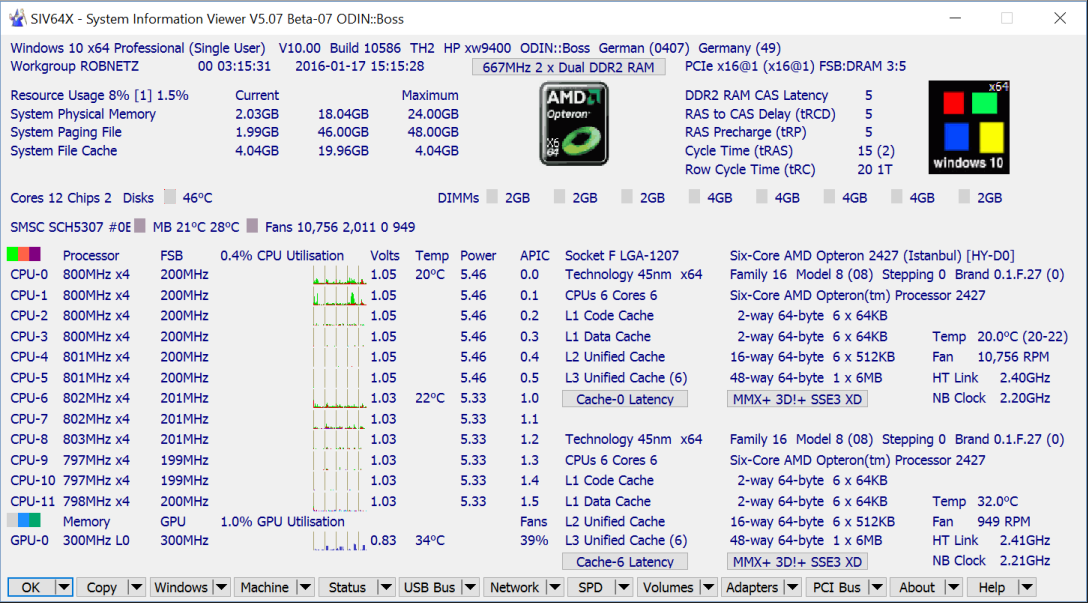Click the '10,756 RPM' fan value
The image size is (1088, 603).
pos(1013,357)
